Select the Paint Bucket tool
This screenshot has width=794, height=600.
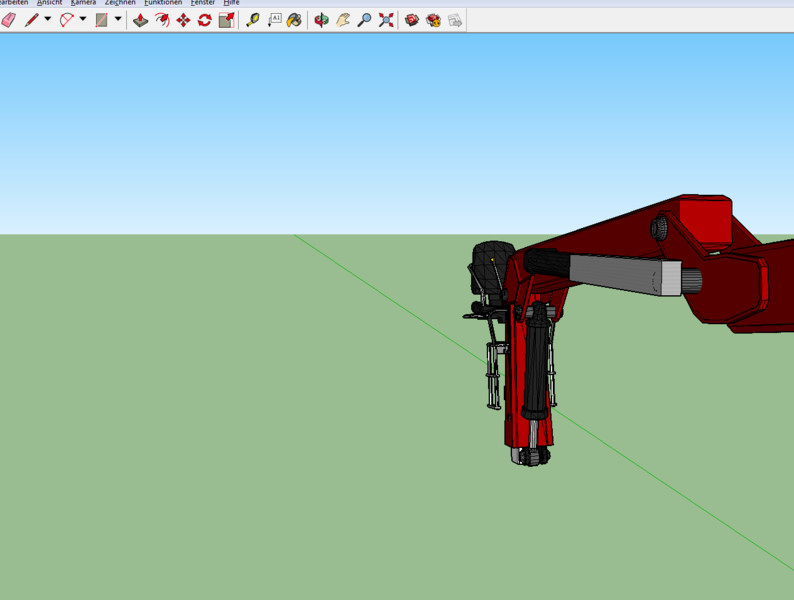294,20
